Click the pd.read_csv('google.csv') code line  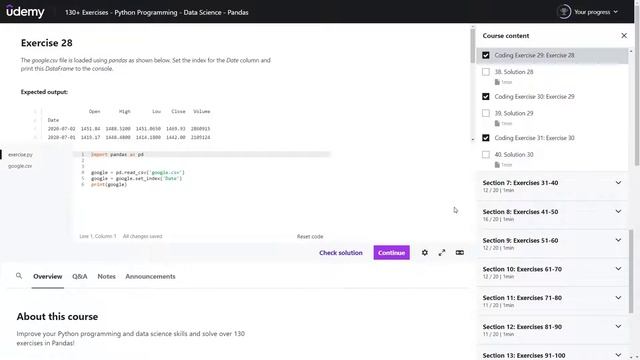[138, 172]
